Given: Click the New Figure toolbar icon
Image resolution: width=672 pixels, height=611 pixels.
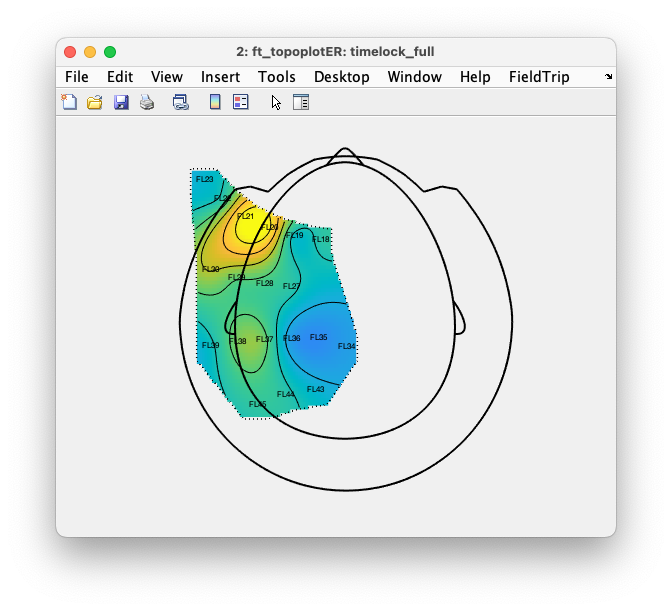Looking at the screenshot, I should tap(69, 102).
